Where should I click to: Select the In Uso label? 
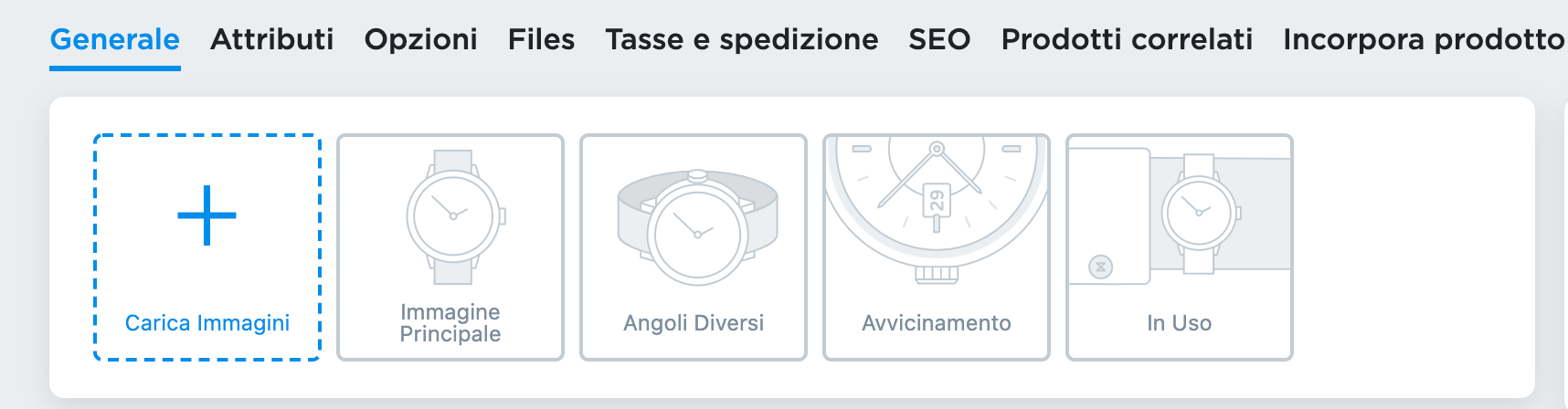point(1180,323)
